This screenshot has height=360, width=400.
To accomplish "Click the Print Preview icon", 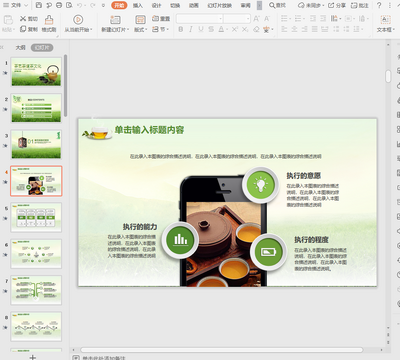I will 69,5.
